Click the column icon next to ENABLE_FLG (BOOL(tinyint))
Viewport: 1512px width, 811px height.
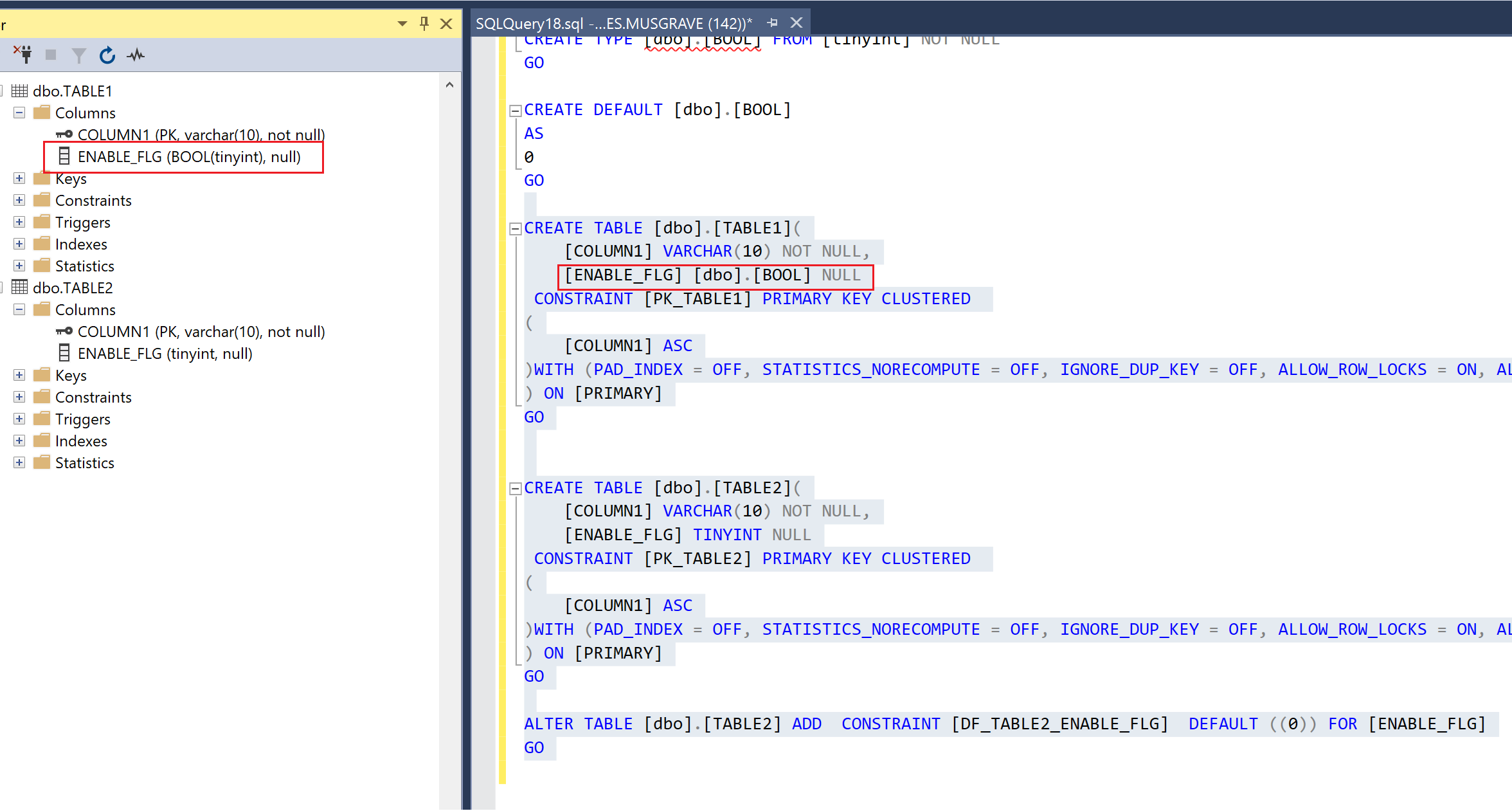coord(64,156)
